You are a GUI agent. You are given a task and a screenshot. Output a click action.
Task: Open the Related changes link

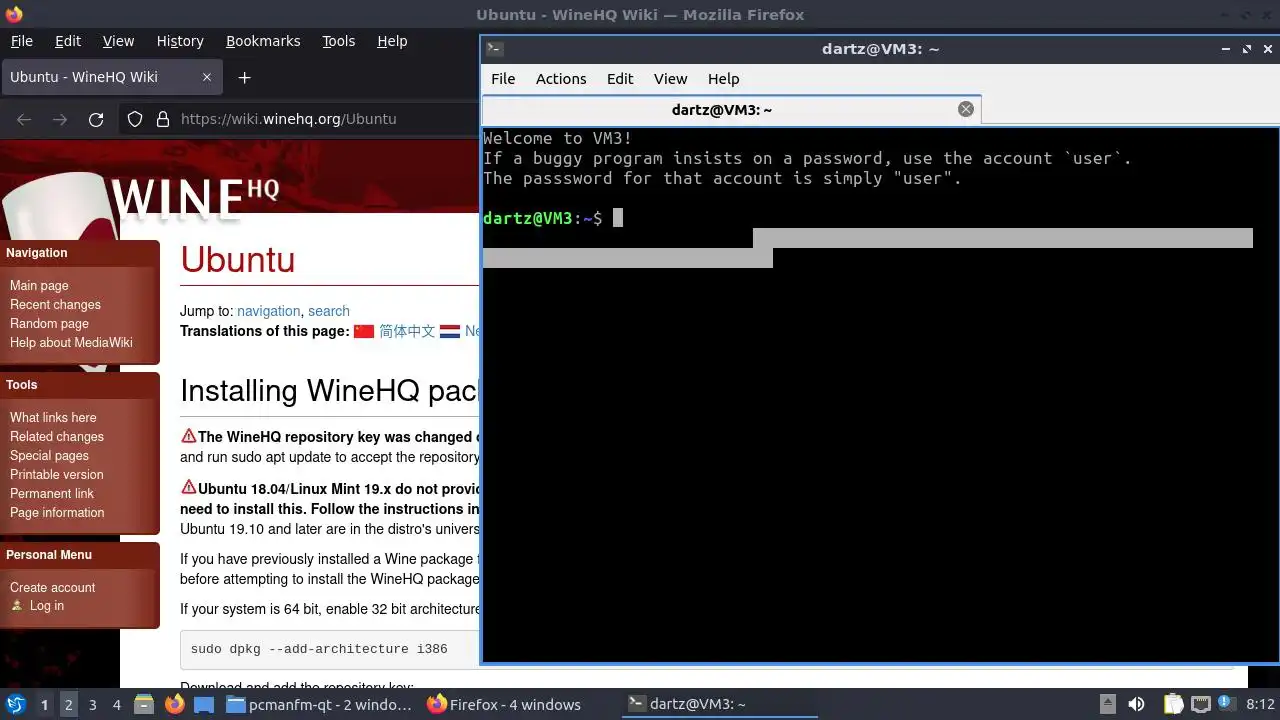click(57, 436)
